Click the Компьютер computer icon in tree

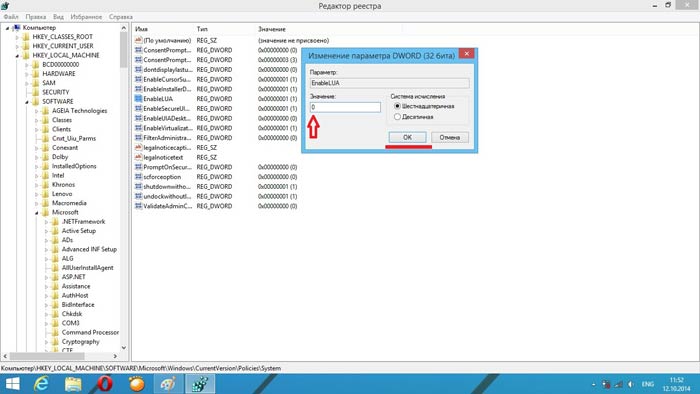17,28
